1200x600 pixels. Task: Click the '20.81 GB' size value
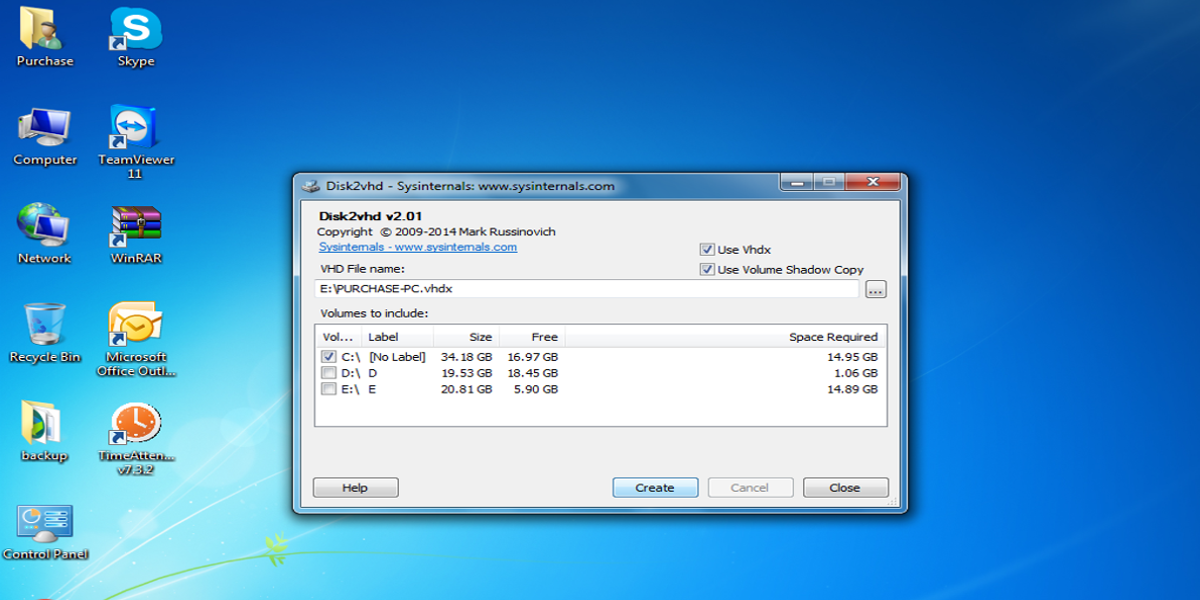point(466,389)
